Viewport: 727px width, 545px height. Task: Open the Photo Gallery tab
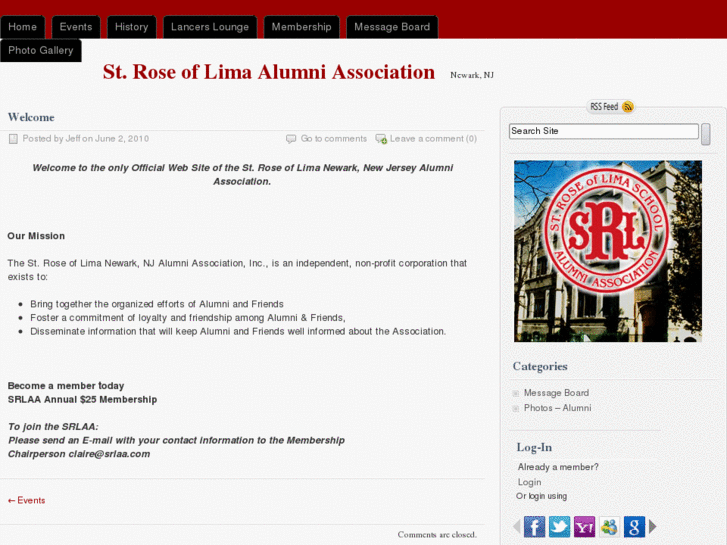click(x=41, y=50)
